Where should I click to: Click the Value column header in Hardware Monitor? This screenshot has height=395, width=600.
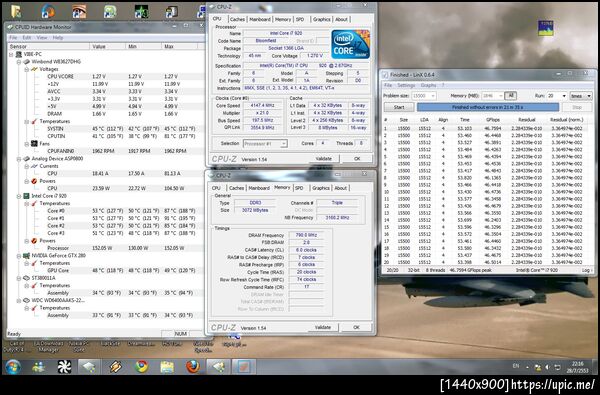(108, 46)
